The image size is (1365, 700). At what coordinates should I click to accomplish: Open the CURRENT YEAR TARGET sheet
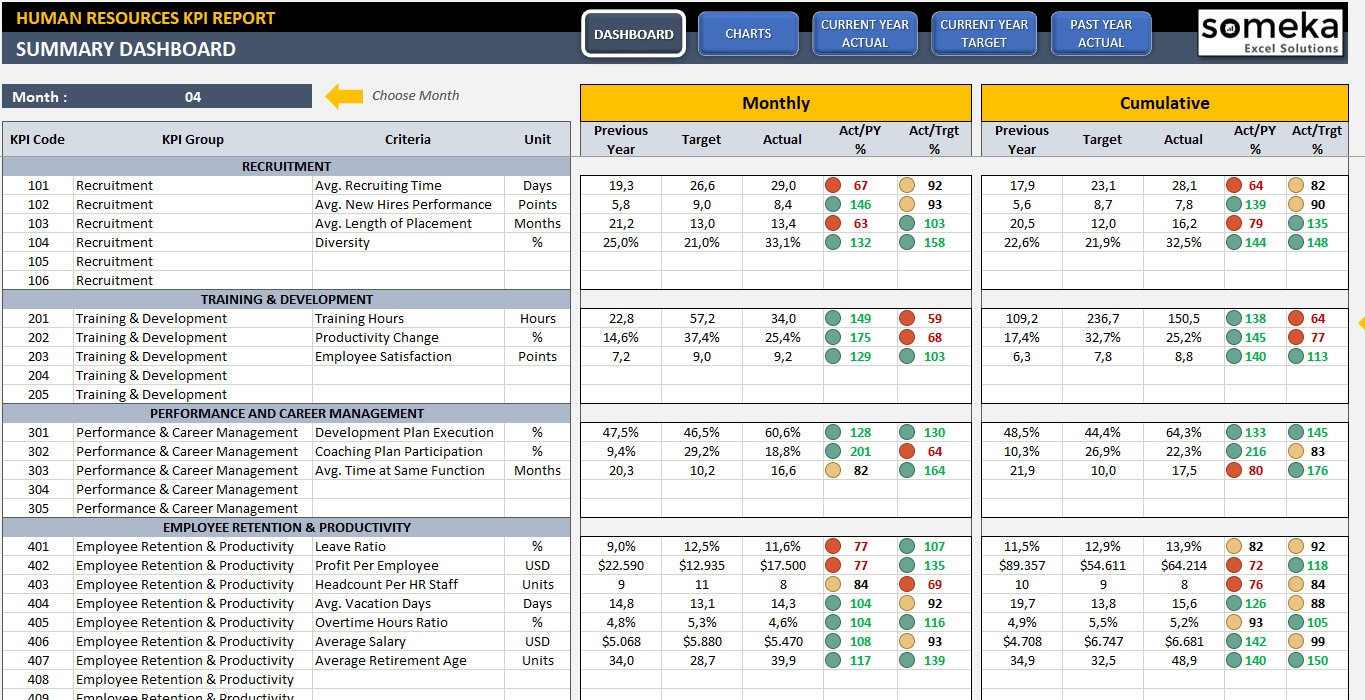(983, 33)
